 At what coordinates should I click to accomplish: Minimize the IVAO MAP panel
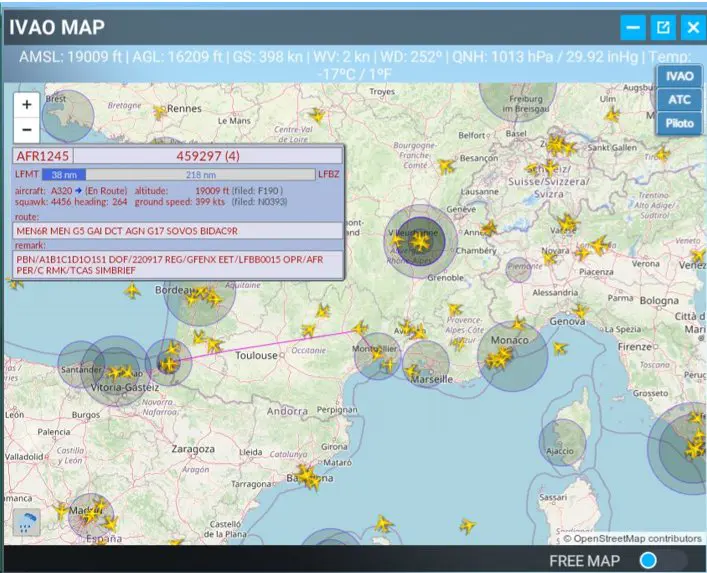pyautogui.click(x=633, y=28)
